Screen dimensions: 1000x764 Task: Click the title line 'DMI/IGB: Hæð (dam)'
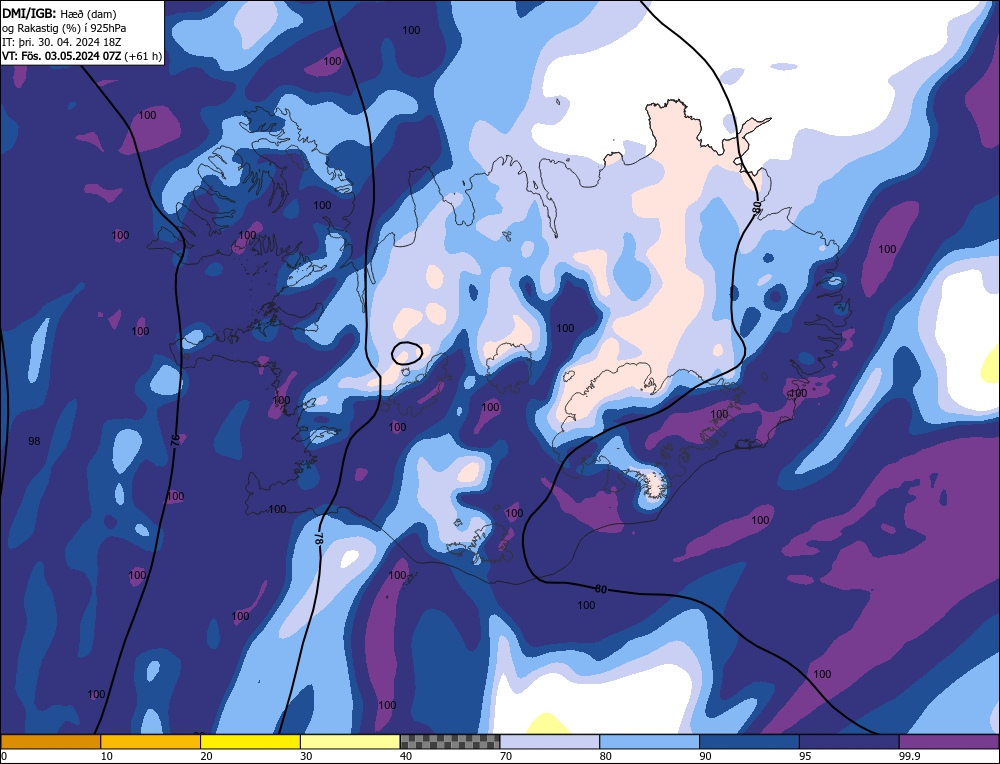(x=59, y=14)
